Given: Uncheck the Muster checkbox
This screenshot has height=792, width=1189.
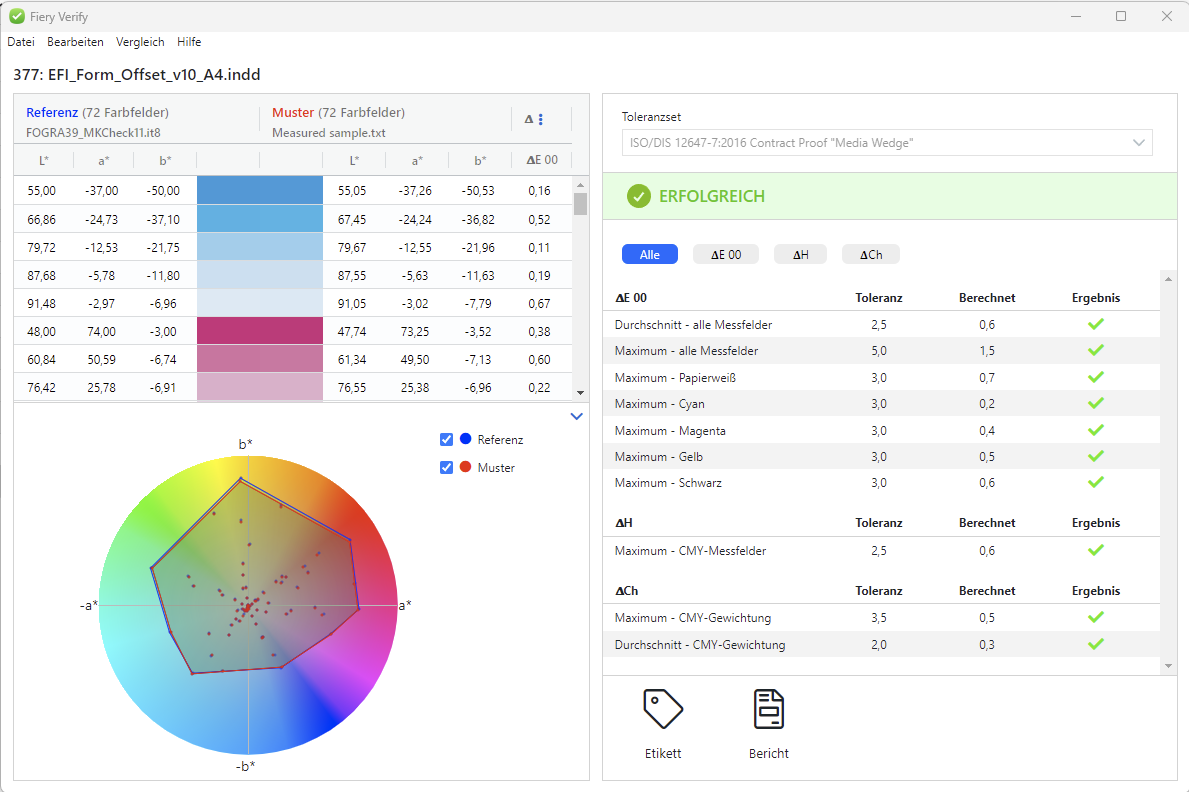Looking at the screenshot, I should (447, 467).
